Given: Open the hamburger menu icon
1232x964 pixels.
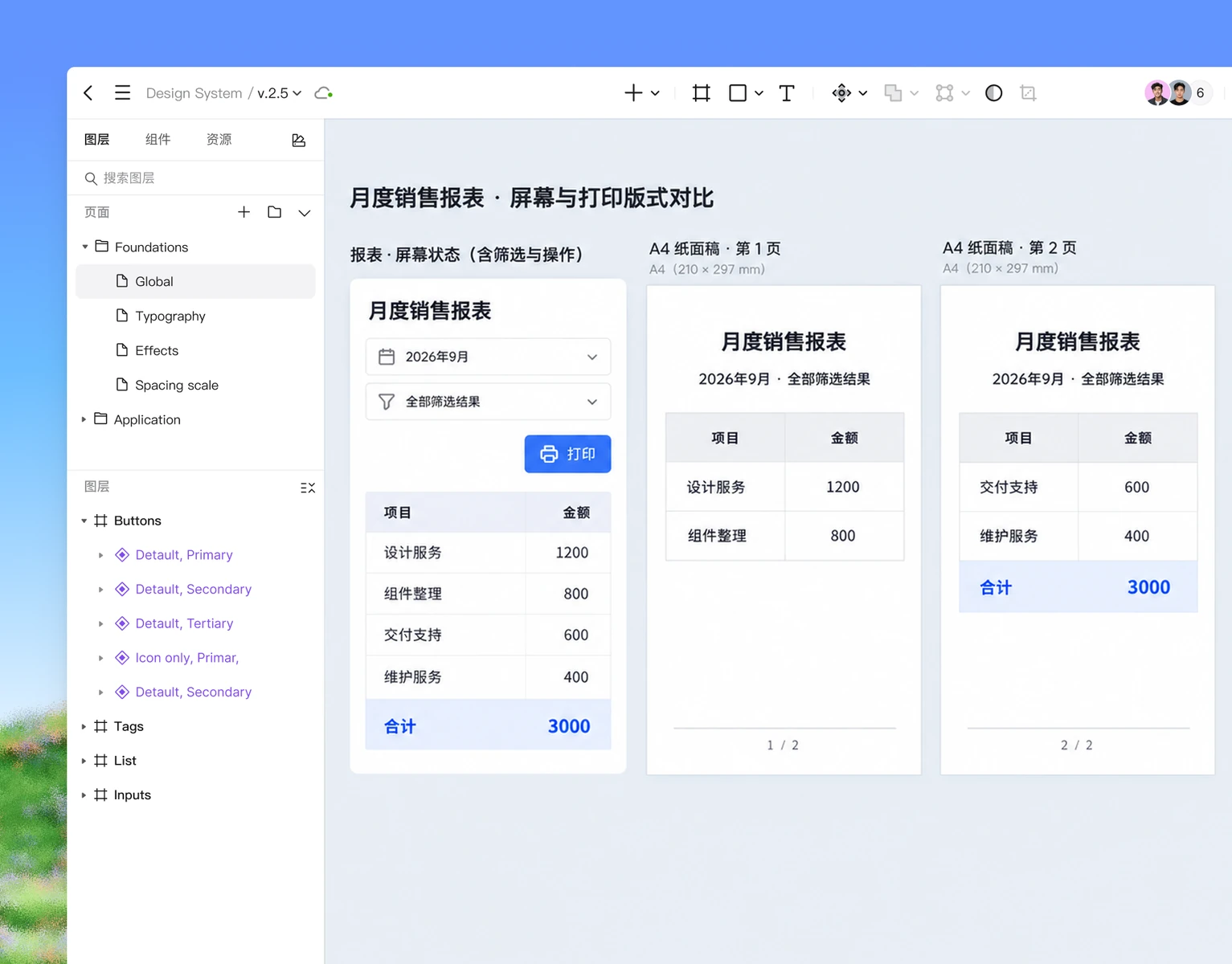Looking at the screenshot, I should point(122,93).
